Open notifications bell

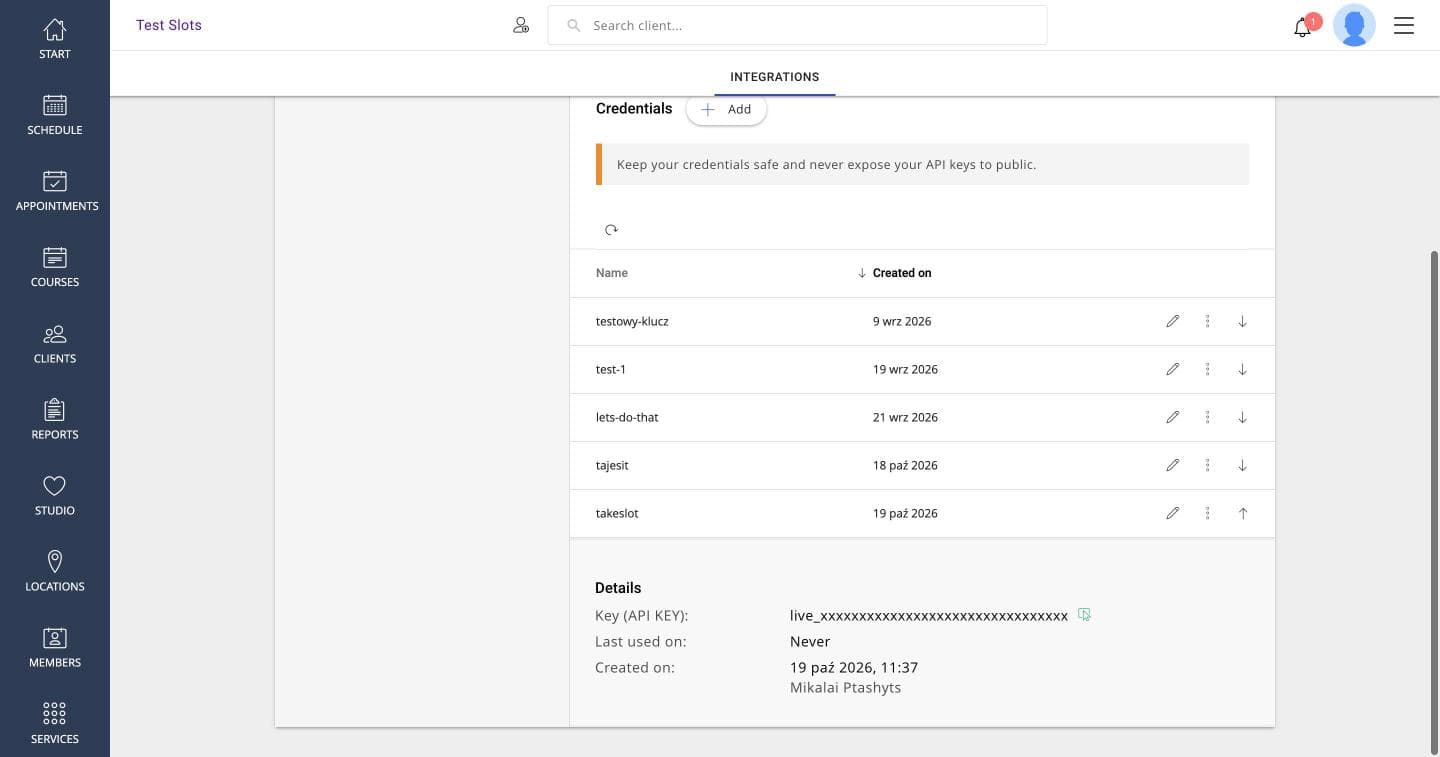click(x=1302, y=27)
